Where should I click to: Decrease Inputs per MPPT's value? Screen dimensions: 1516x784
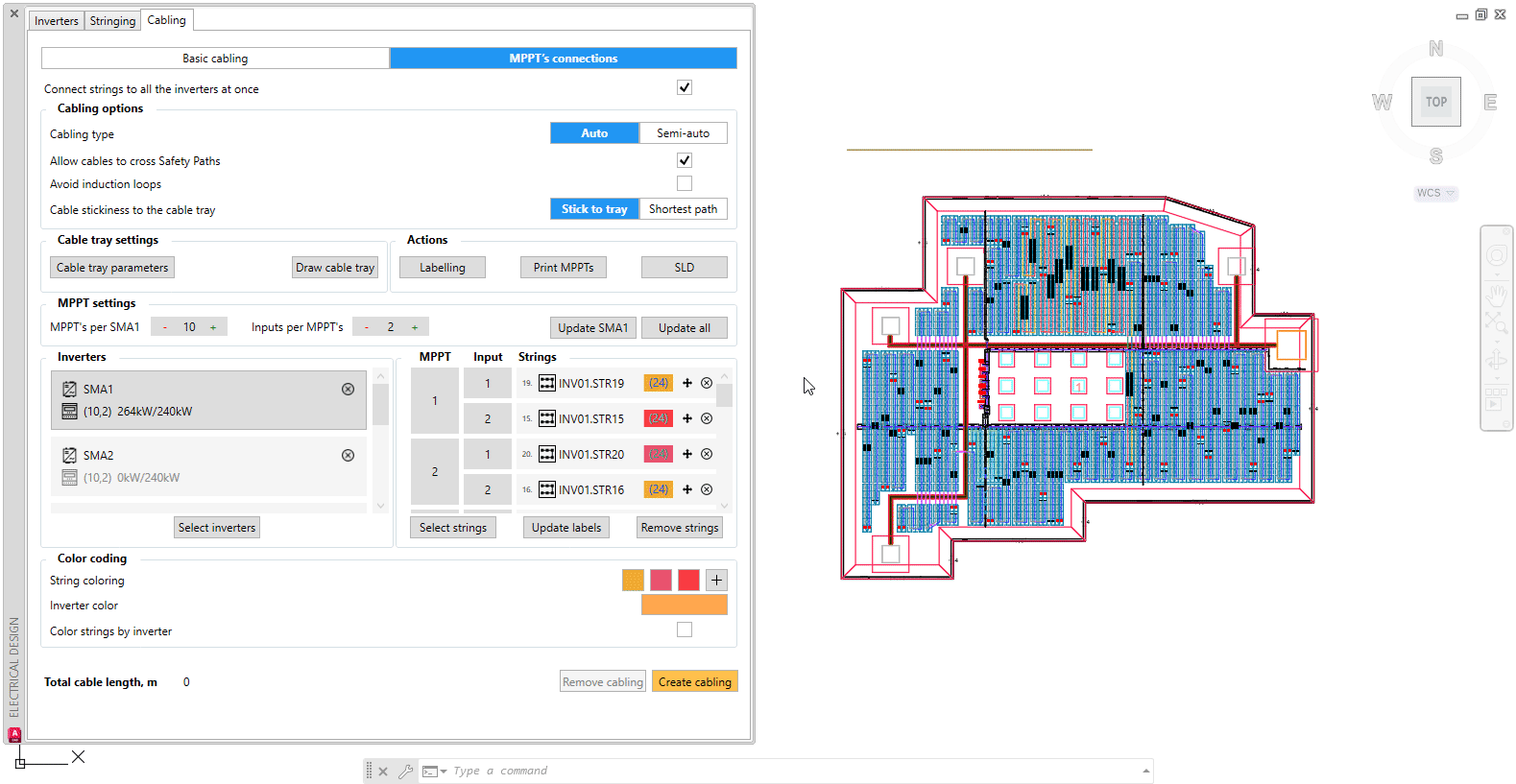[367, 327]
